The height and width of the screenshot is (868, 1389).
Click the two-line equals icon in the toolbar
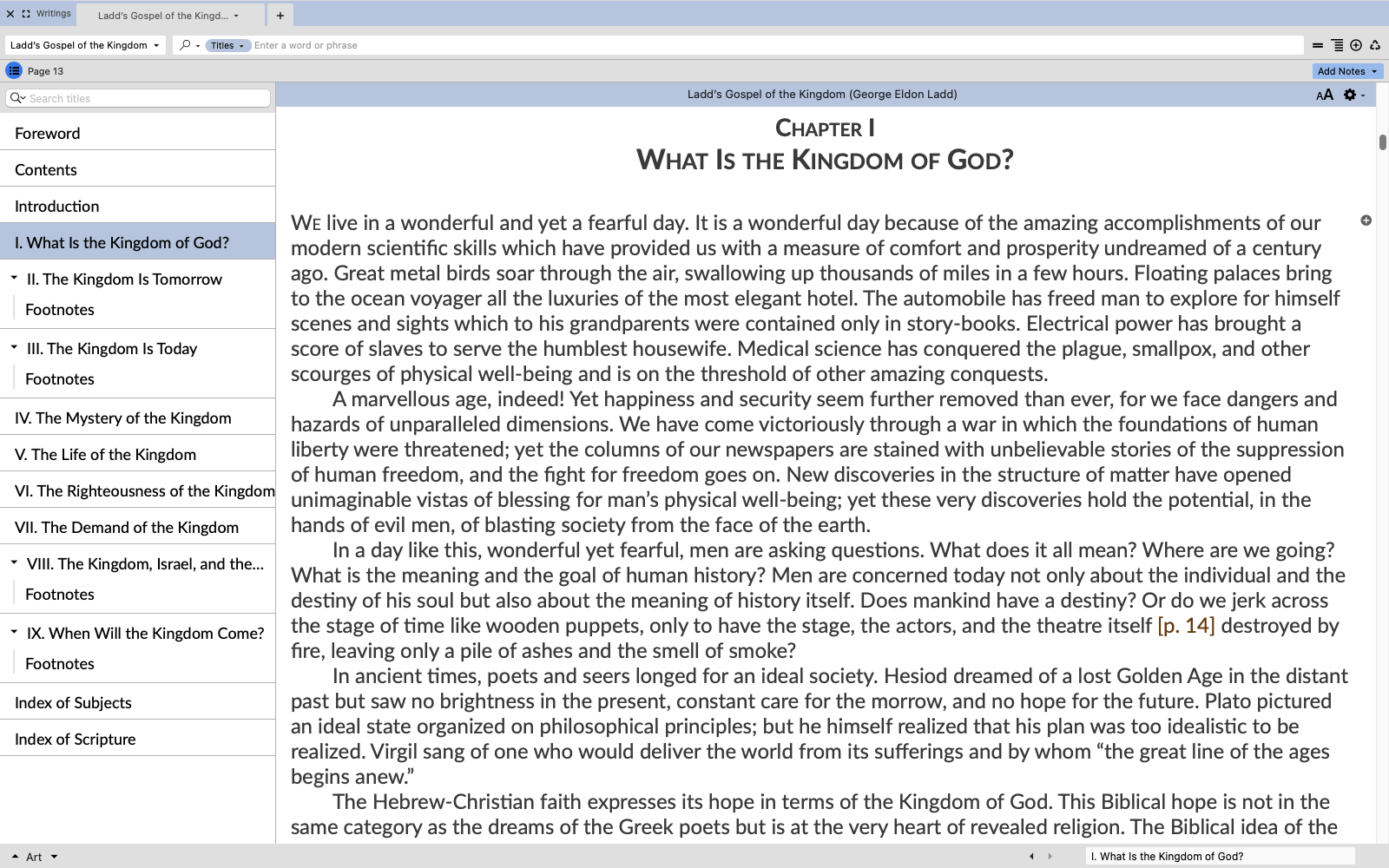click(x=1318, y=45)
